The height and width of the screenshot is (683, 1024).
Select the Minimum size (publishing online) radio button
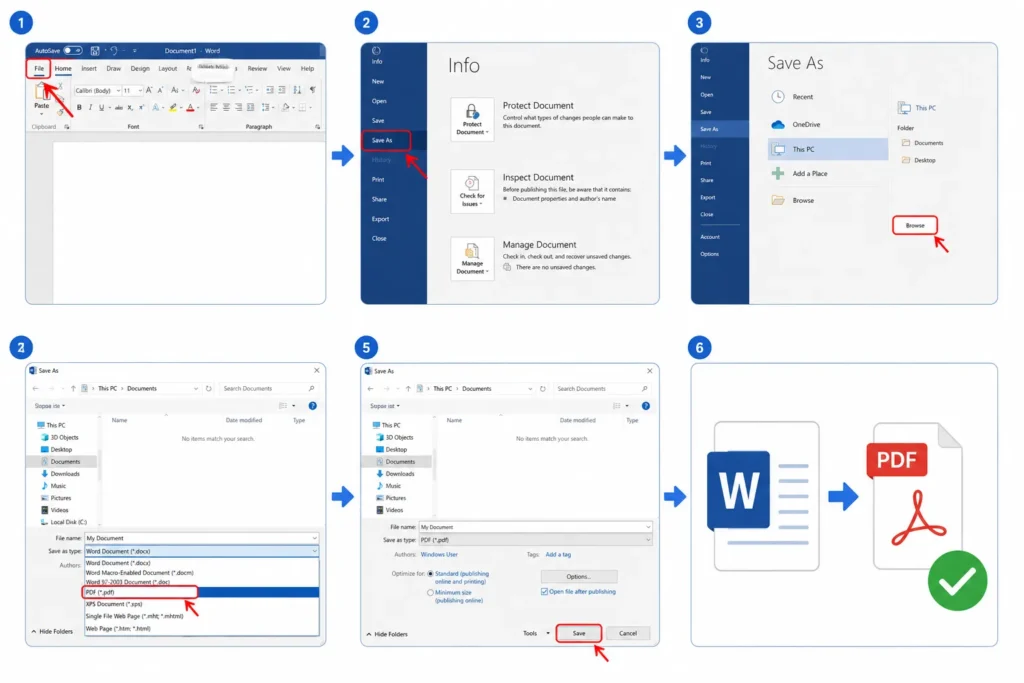(x=430, y=592)
